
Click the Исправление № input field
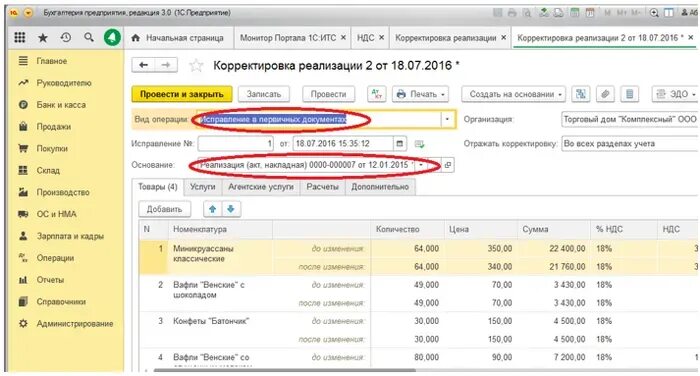[236, 144]
